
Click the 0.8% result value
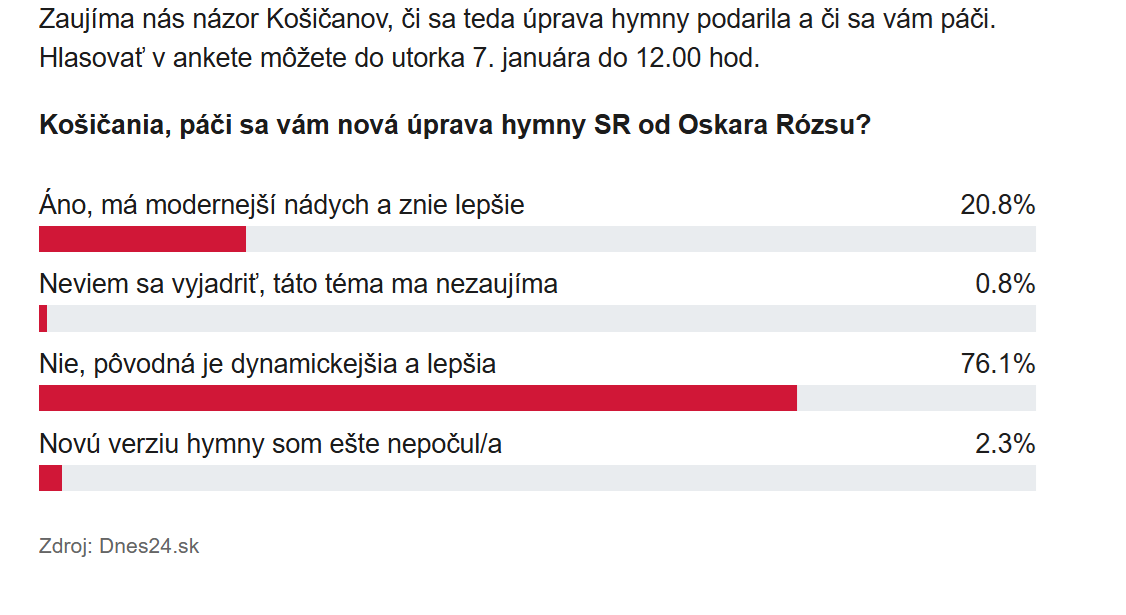click(x=1004, y=285)
